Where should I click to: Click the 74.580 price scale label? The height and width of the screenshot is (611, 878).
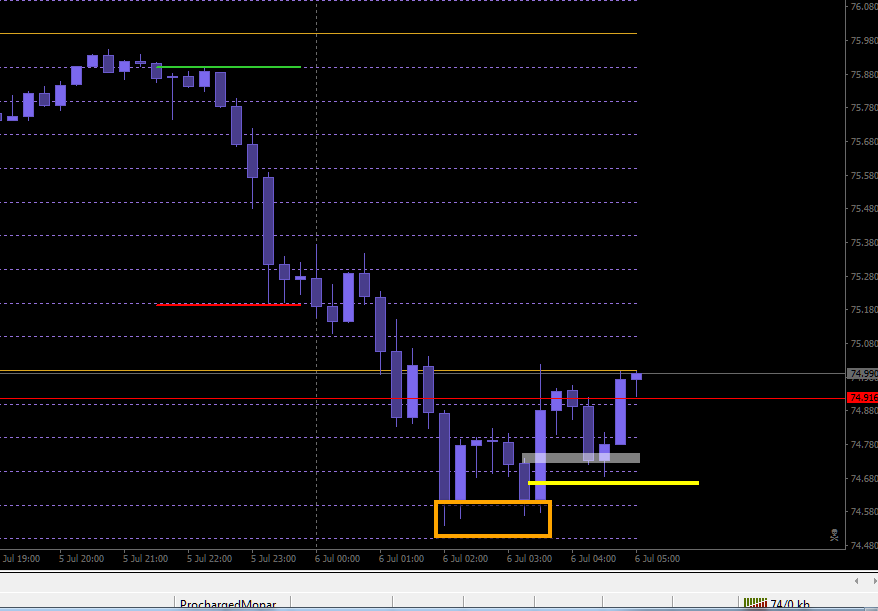864,511
